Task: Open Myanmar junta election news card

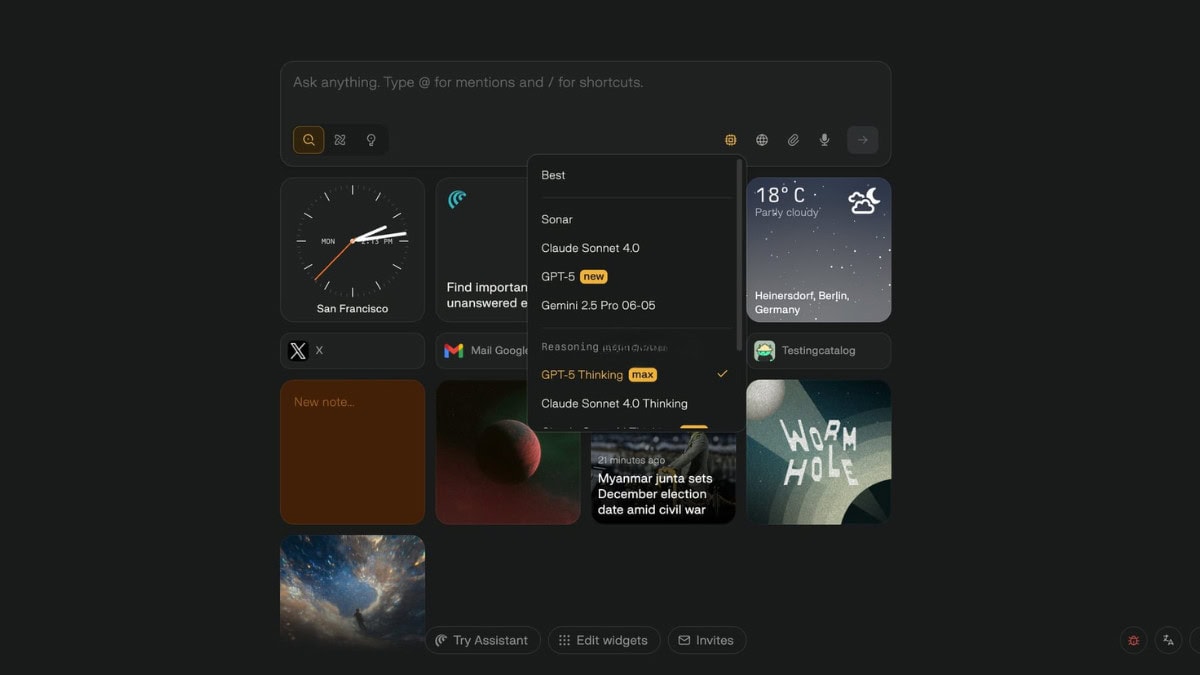Action: coord(663,478)
